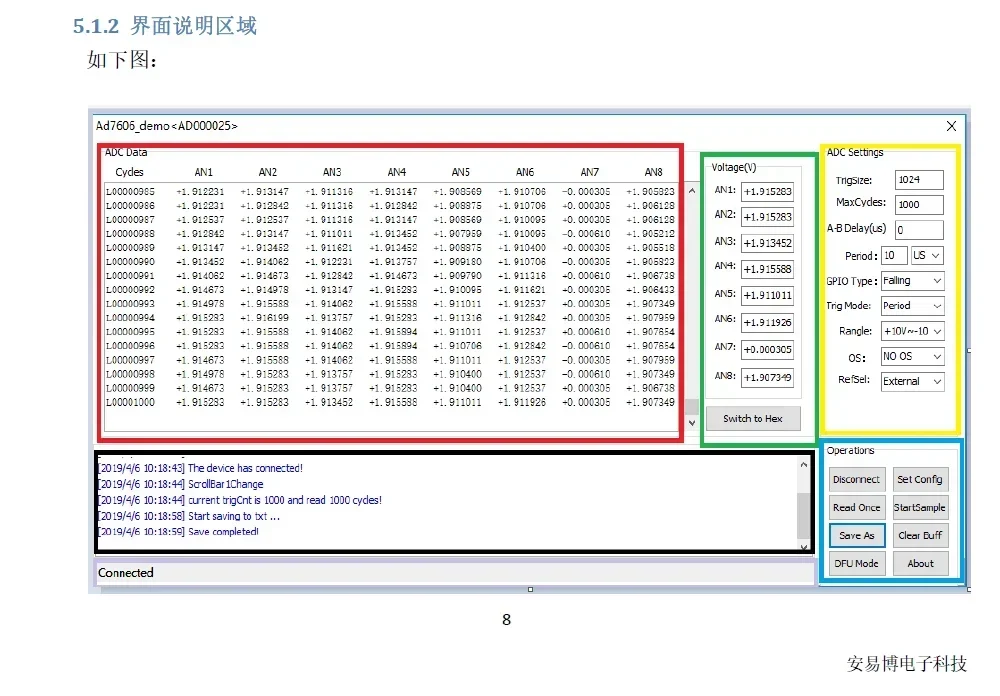This screenshot has height=696, width=1000.
Task: Click Save As to export data
Action: 857,535
